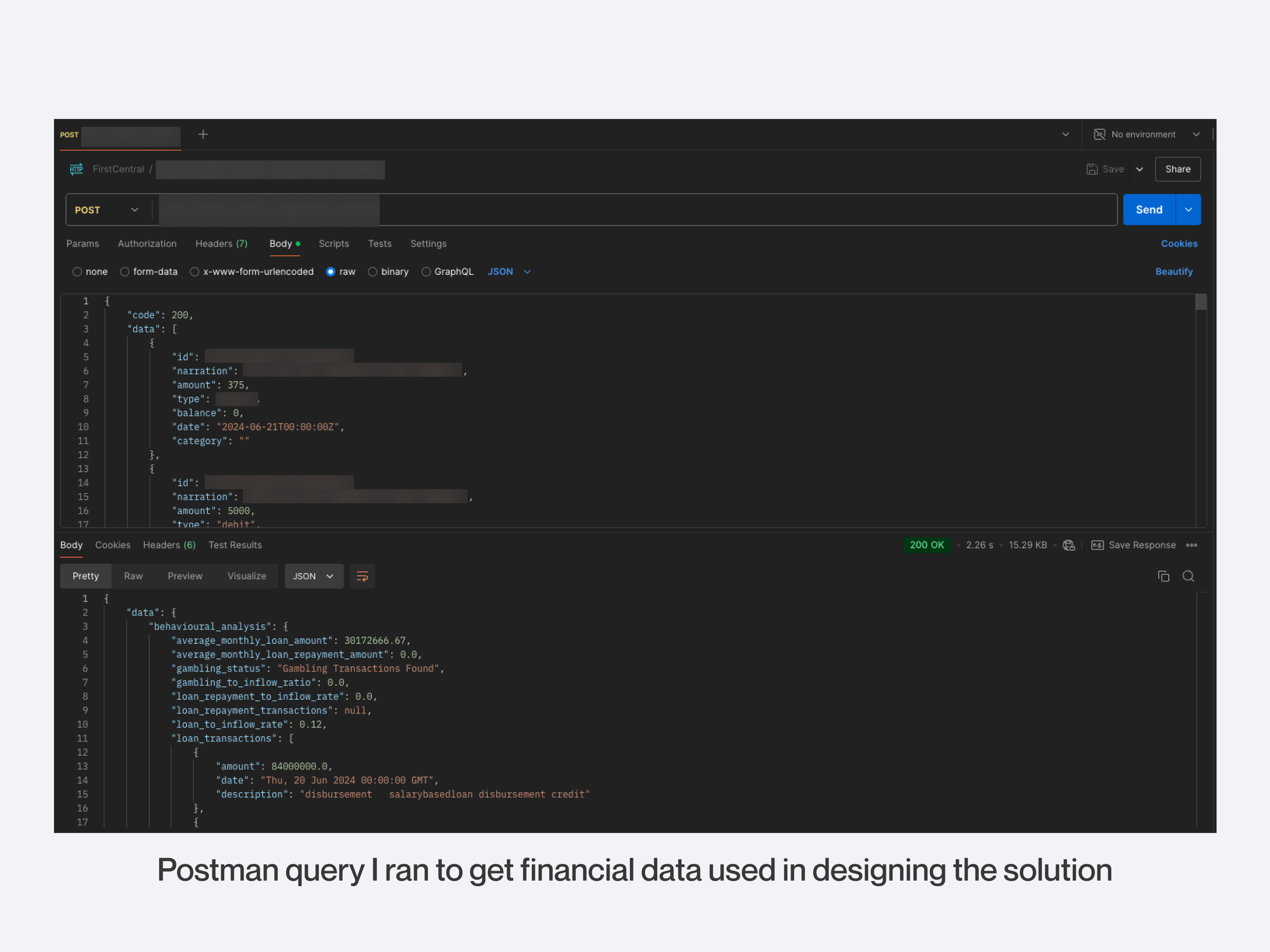Click the 2.26 s response time
The image size is (1270, 952).
(979, 545)
